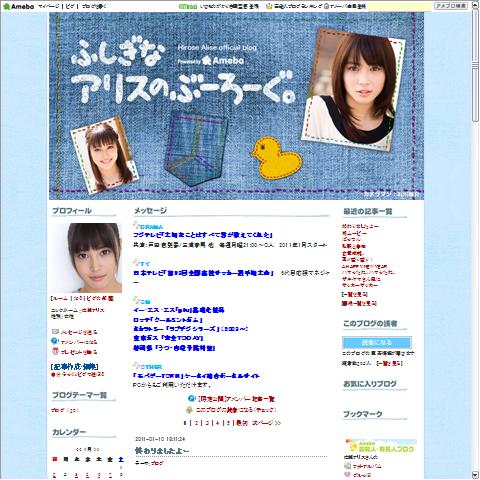Image resolution: width=480 pixels, height=480 pixels.
Task: Click the profile photo thumbnail
Action: coord(87,258)
